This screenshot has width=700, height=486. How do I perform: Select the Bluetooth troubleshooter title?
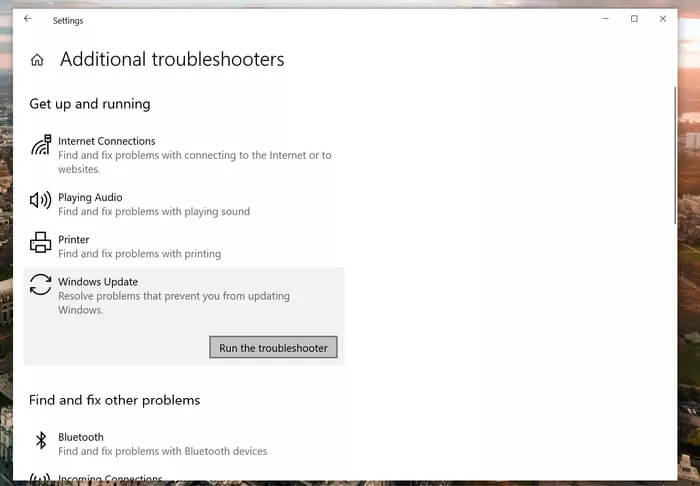[x=81, y=437]
